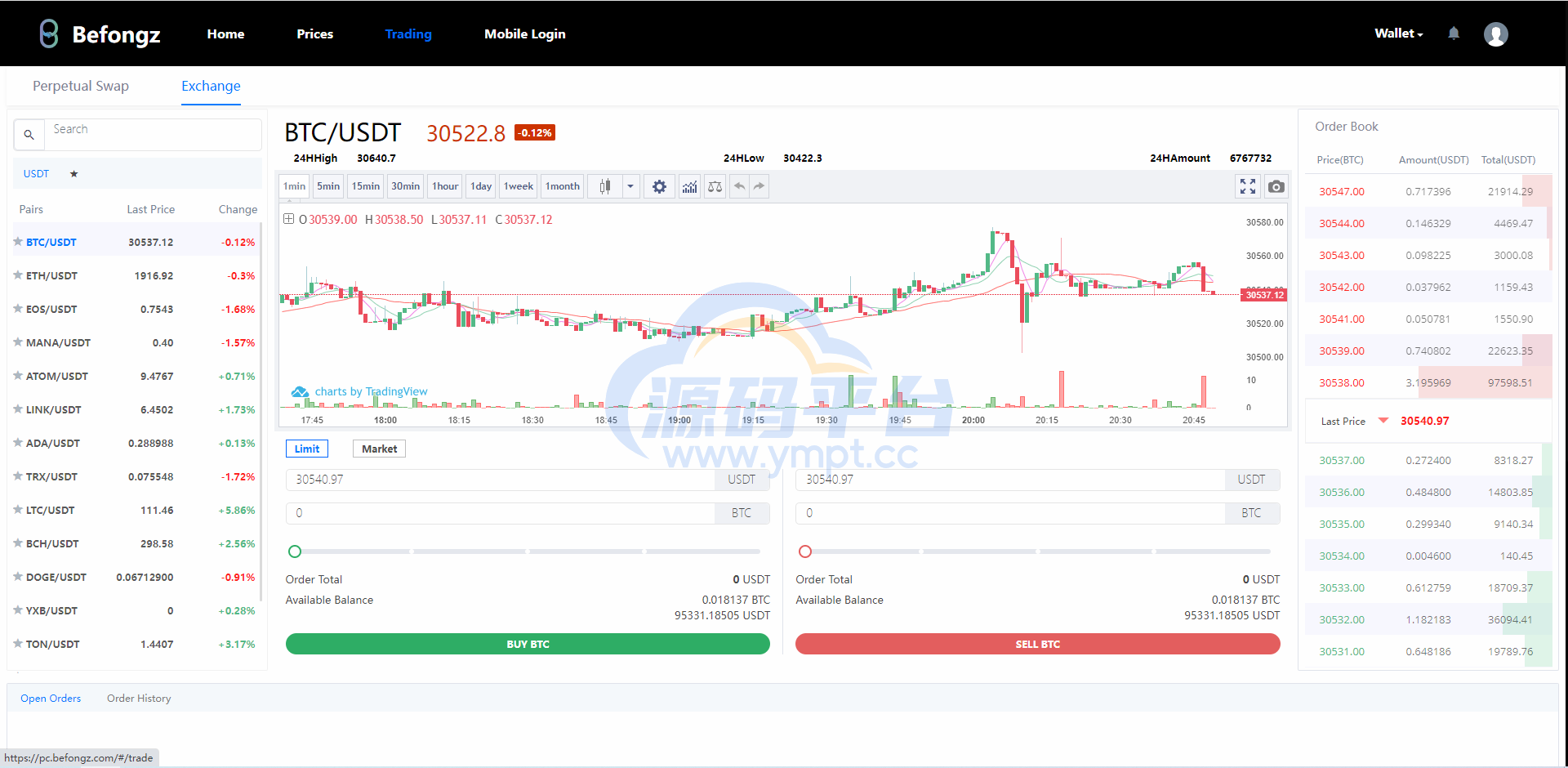The height and width of the screenshot is (768, 1568).
Task: Undo the last chart action
Action: click(x=739, y=186)
